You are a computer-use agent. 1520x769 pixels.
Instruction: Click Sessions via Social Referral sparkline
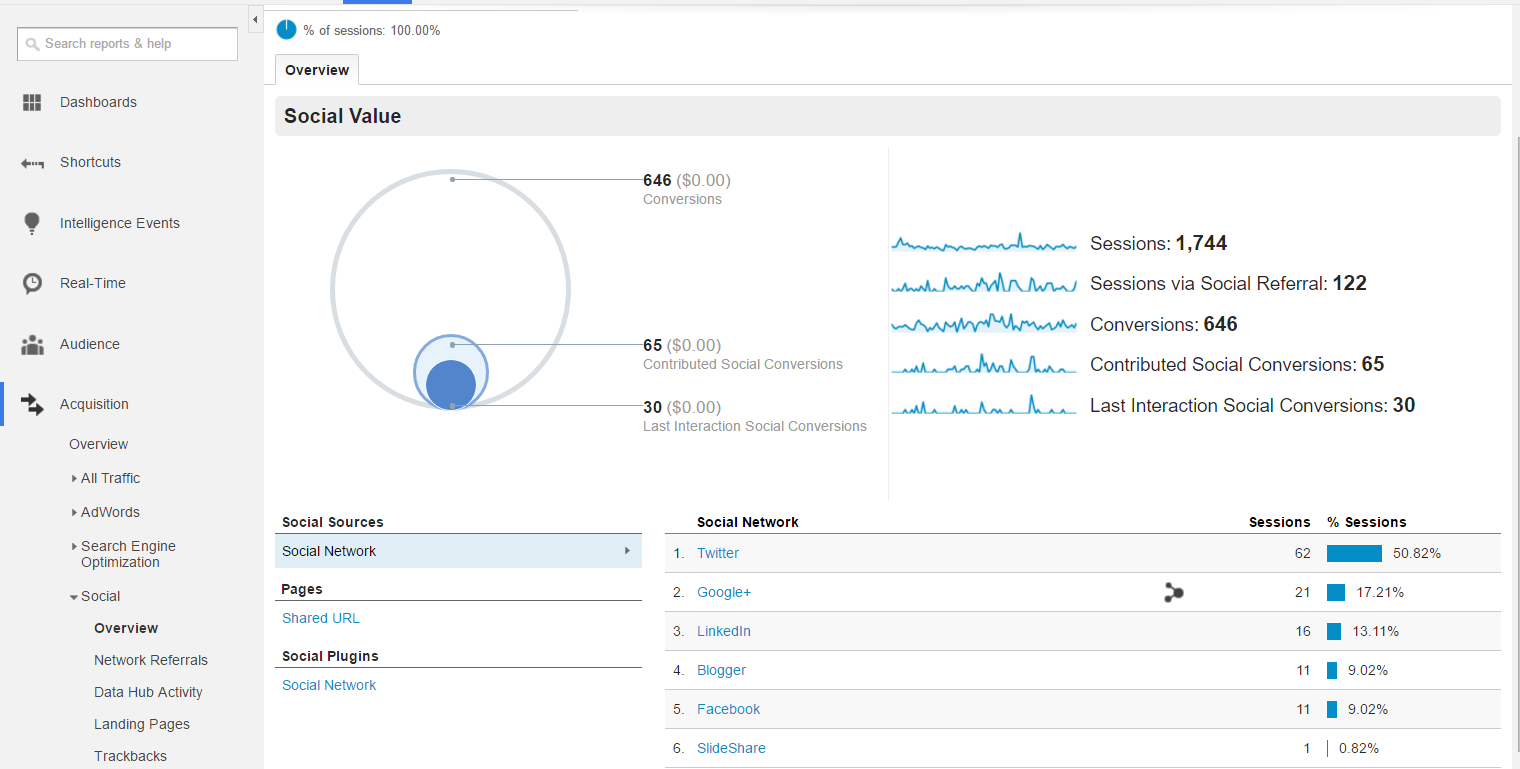[x=984, y=283]
